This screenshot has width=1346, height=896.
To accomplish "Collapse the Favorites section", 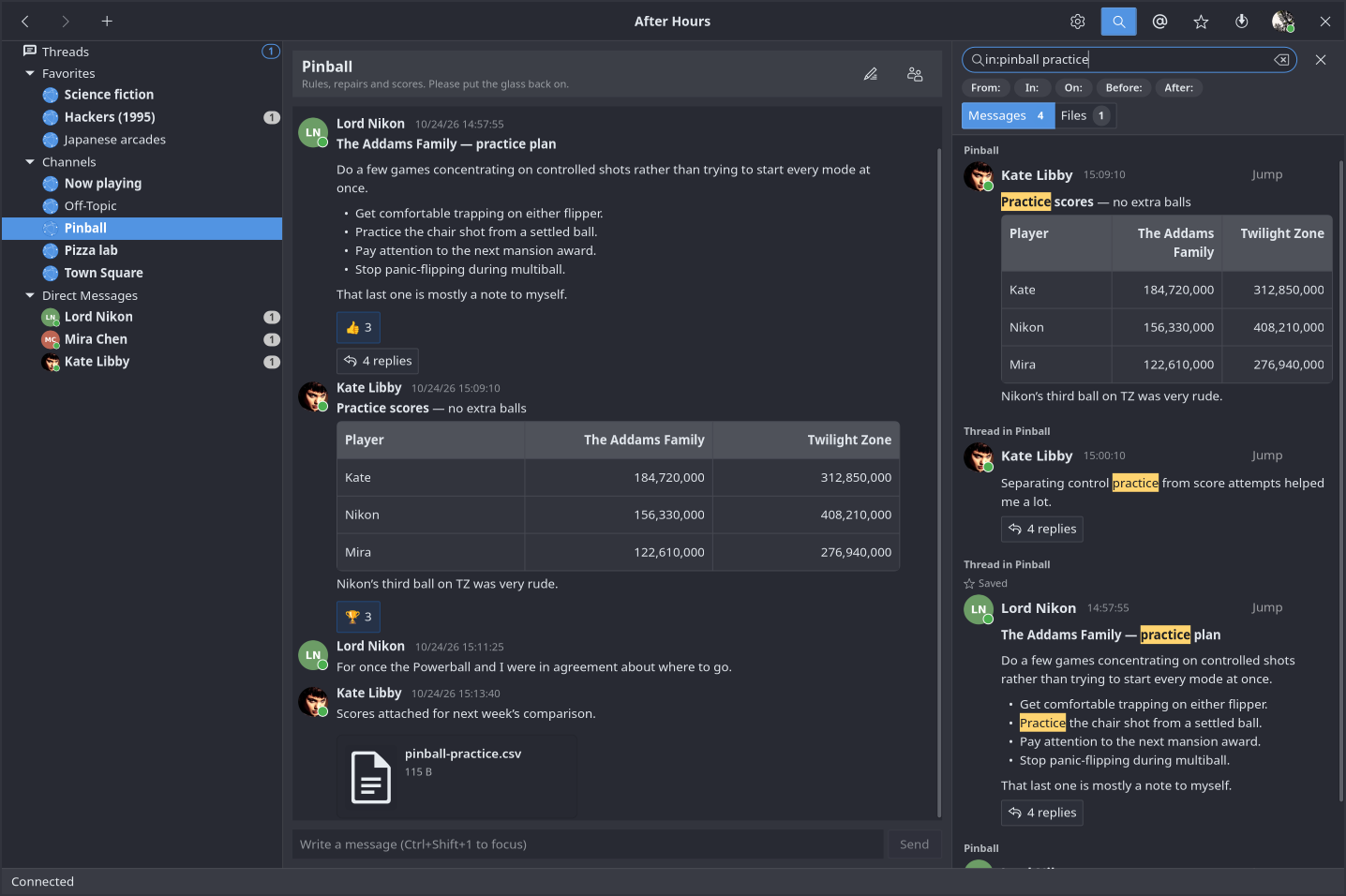I will pos(30,73).
